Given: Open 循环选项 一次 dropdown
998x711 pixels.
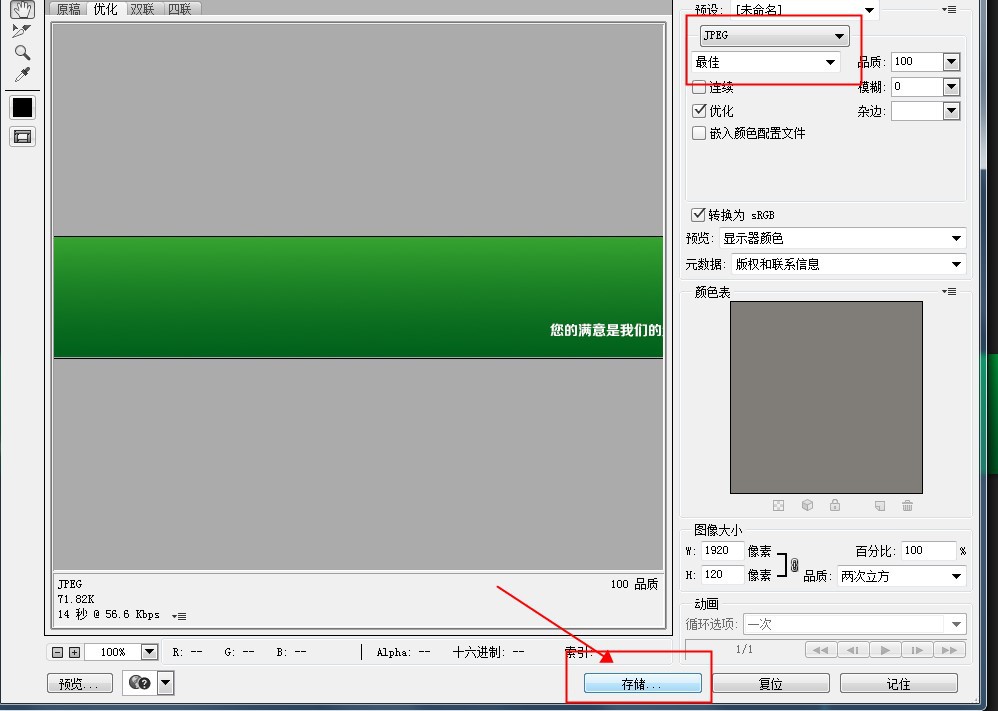Looking at the screenshot, I should click(855, 624).
